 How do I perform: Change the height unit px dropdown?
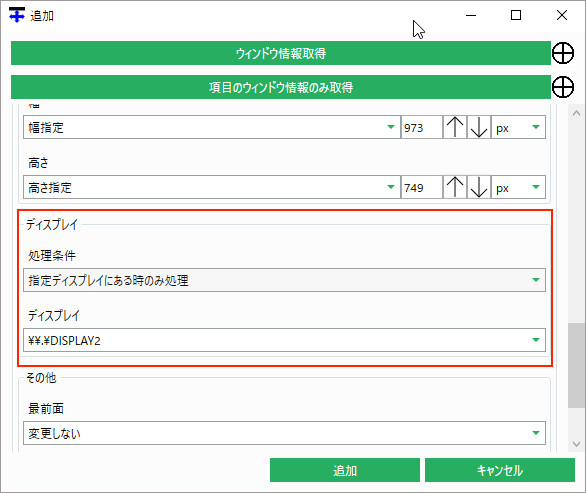518,187
